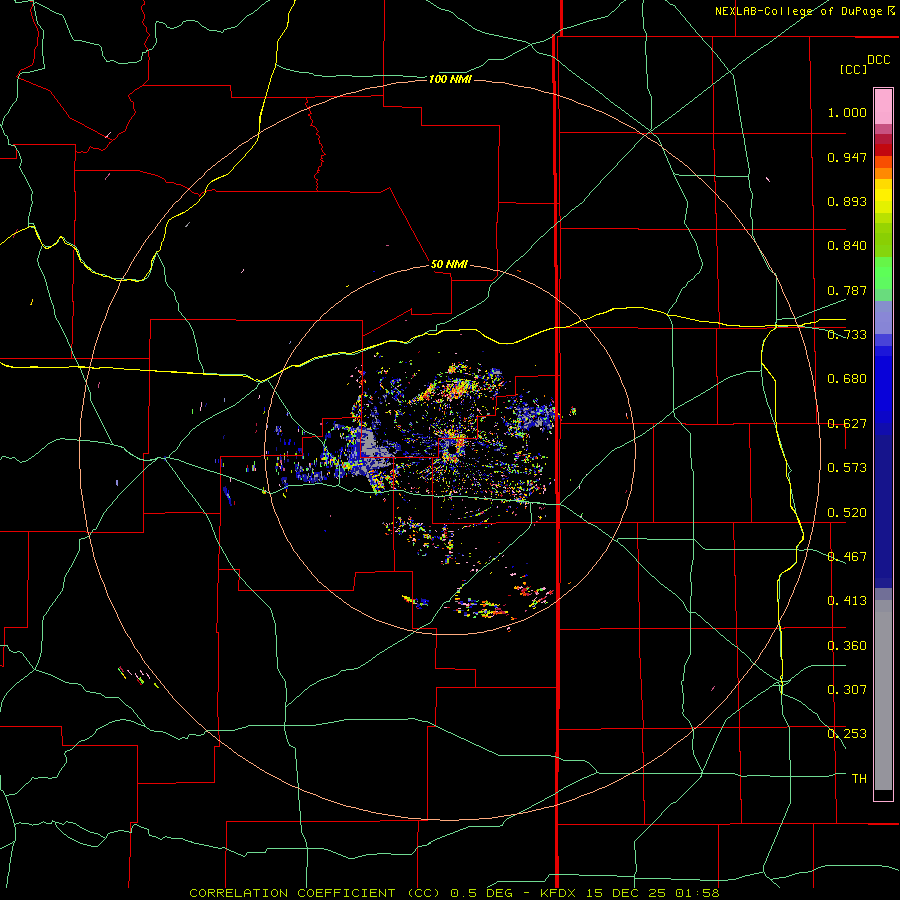Click the 0.413 value on color scale

(x=847, y=601)
